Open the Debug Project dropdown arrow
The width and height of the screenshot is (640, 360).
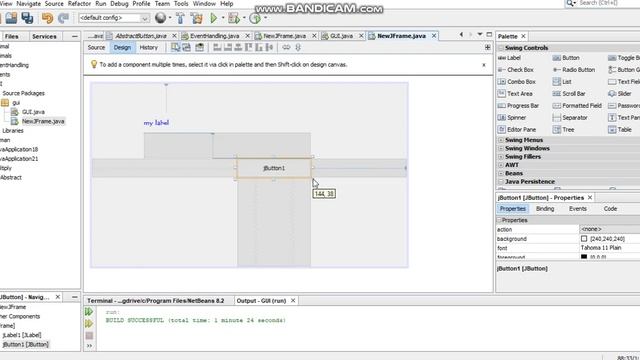pyautogui.click(x=244, y=18)
